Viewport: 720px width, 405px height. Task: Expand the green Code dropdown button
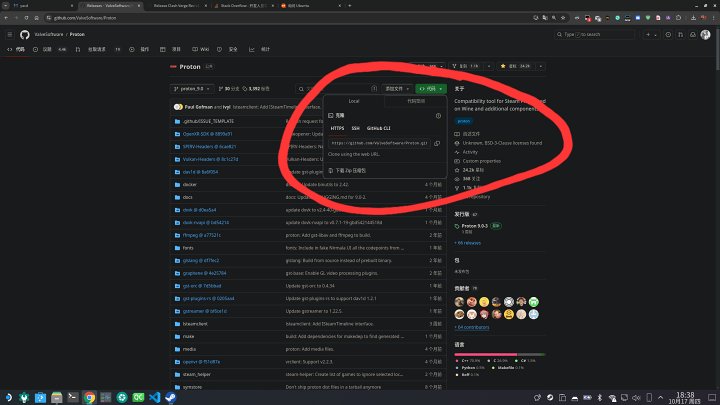coord(432,89)
